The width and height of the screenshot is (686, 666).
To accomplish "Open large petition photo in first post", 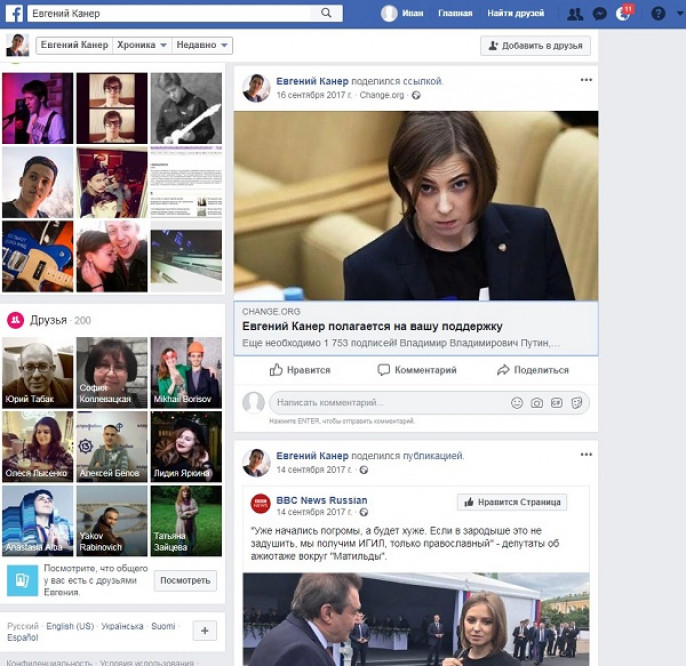I will (x=416, y=206).
